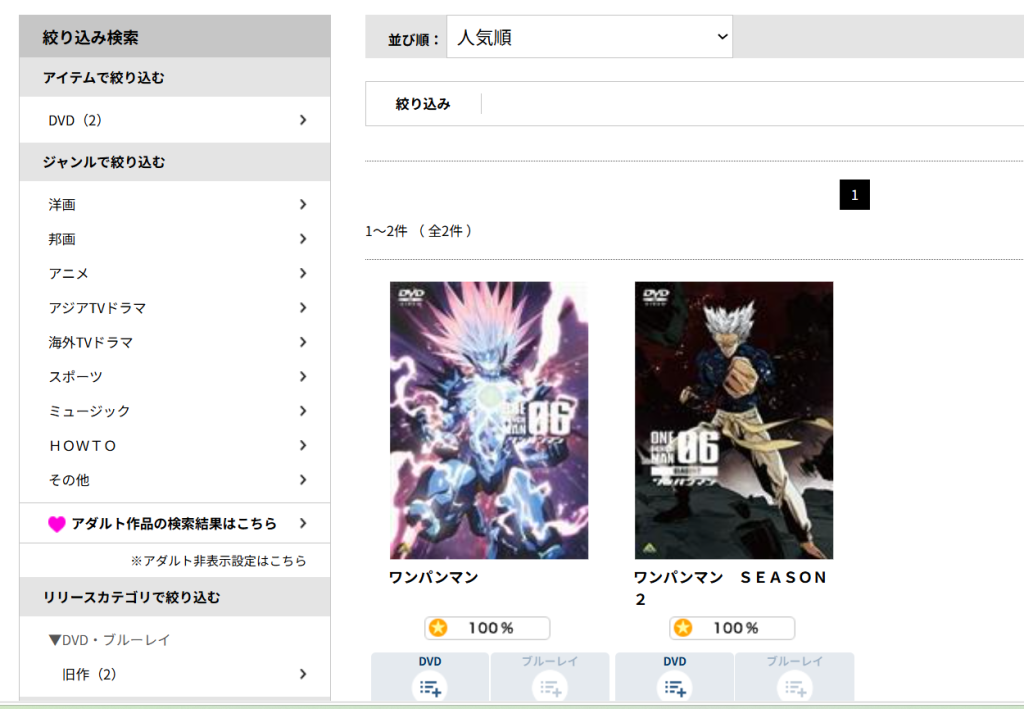The image size is (1024, 709).
Task: Click the arrow on the ＨＯＷＴＯ row
Action: click(x=303, y=446)
